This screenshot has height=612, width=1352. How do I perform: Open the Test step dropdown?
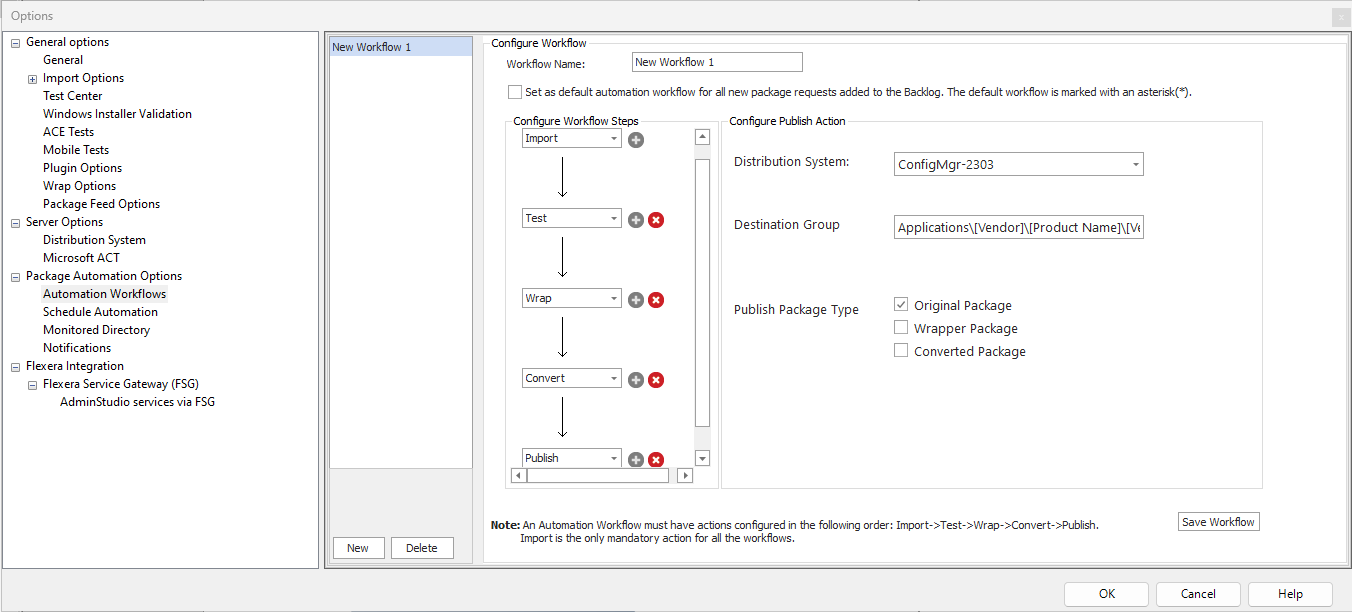[613, 219]
